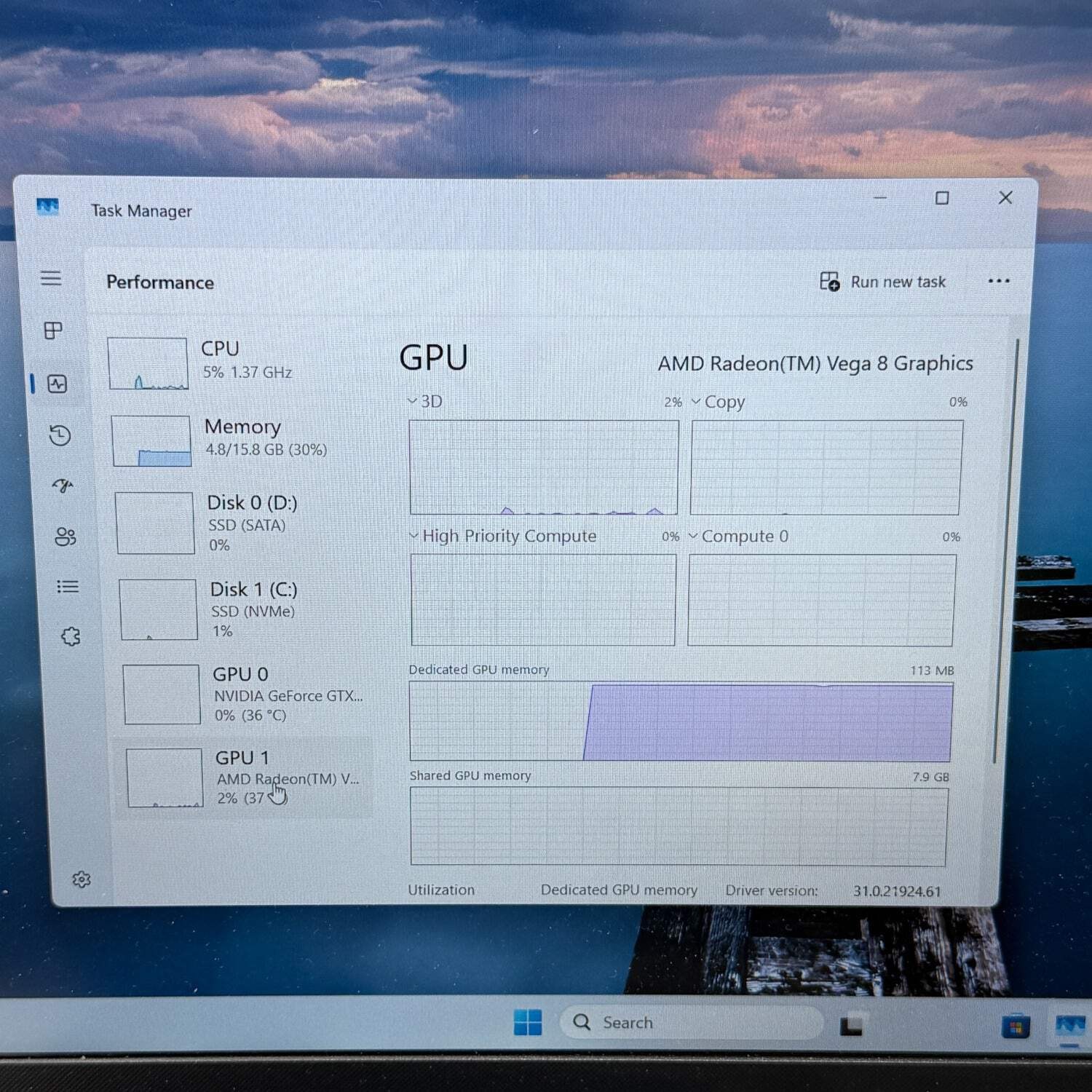
Task: Click the Run new task icon
Action: coord(830,281)
